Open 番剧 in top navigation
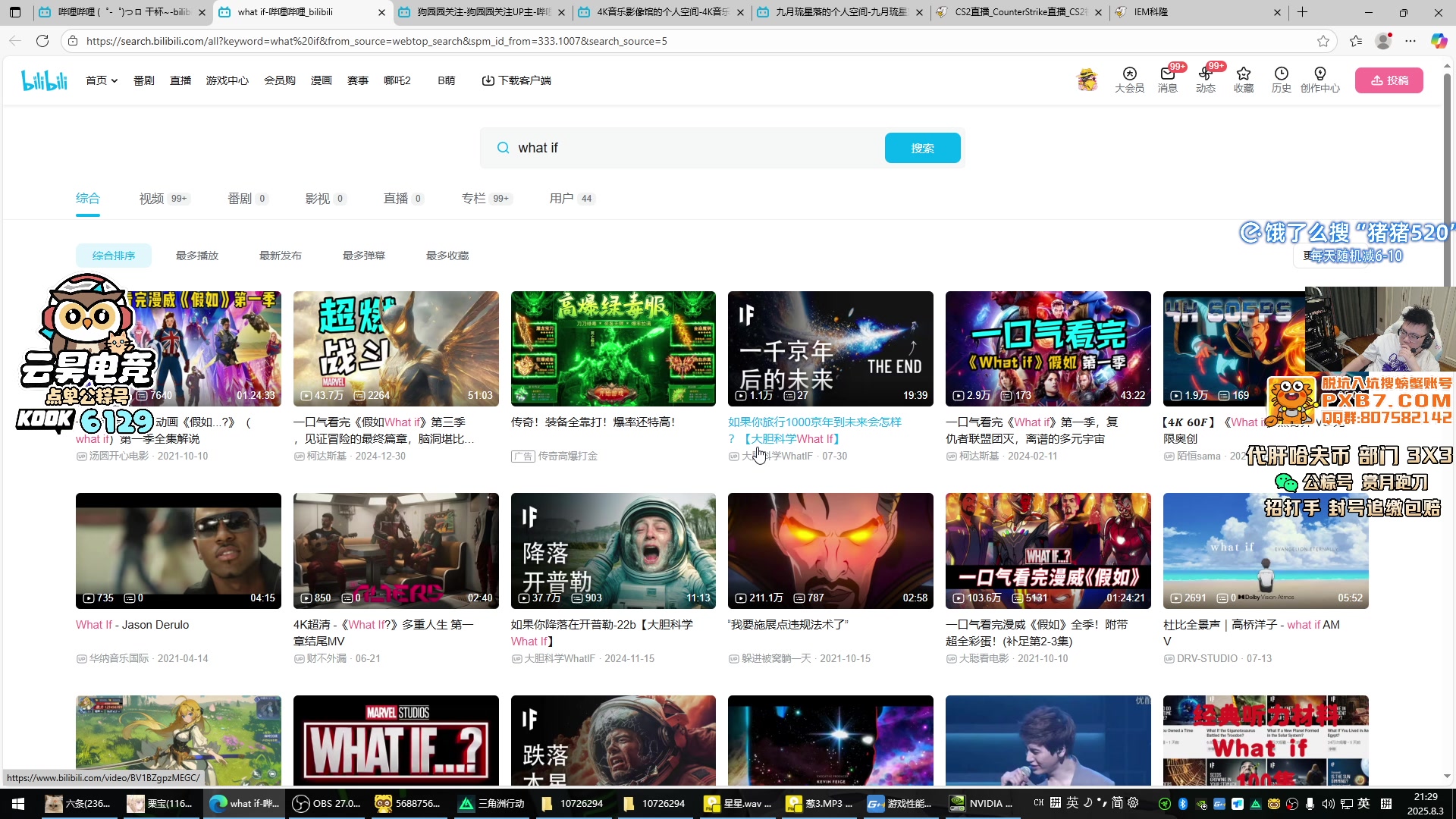1456x819 pixels. click(x=144, y=80)
